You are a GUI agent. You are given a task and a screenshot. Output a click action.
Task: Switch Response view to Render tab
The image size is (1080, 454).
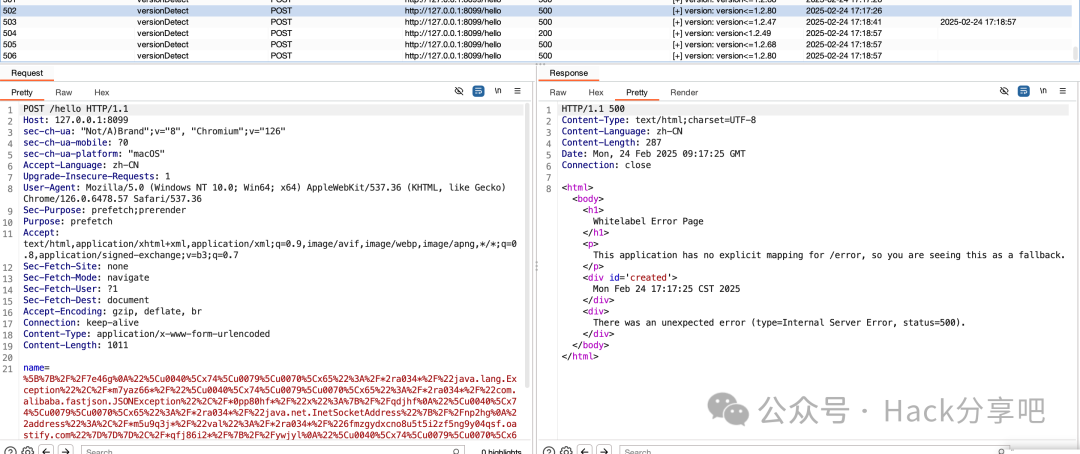[684, 92]
